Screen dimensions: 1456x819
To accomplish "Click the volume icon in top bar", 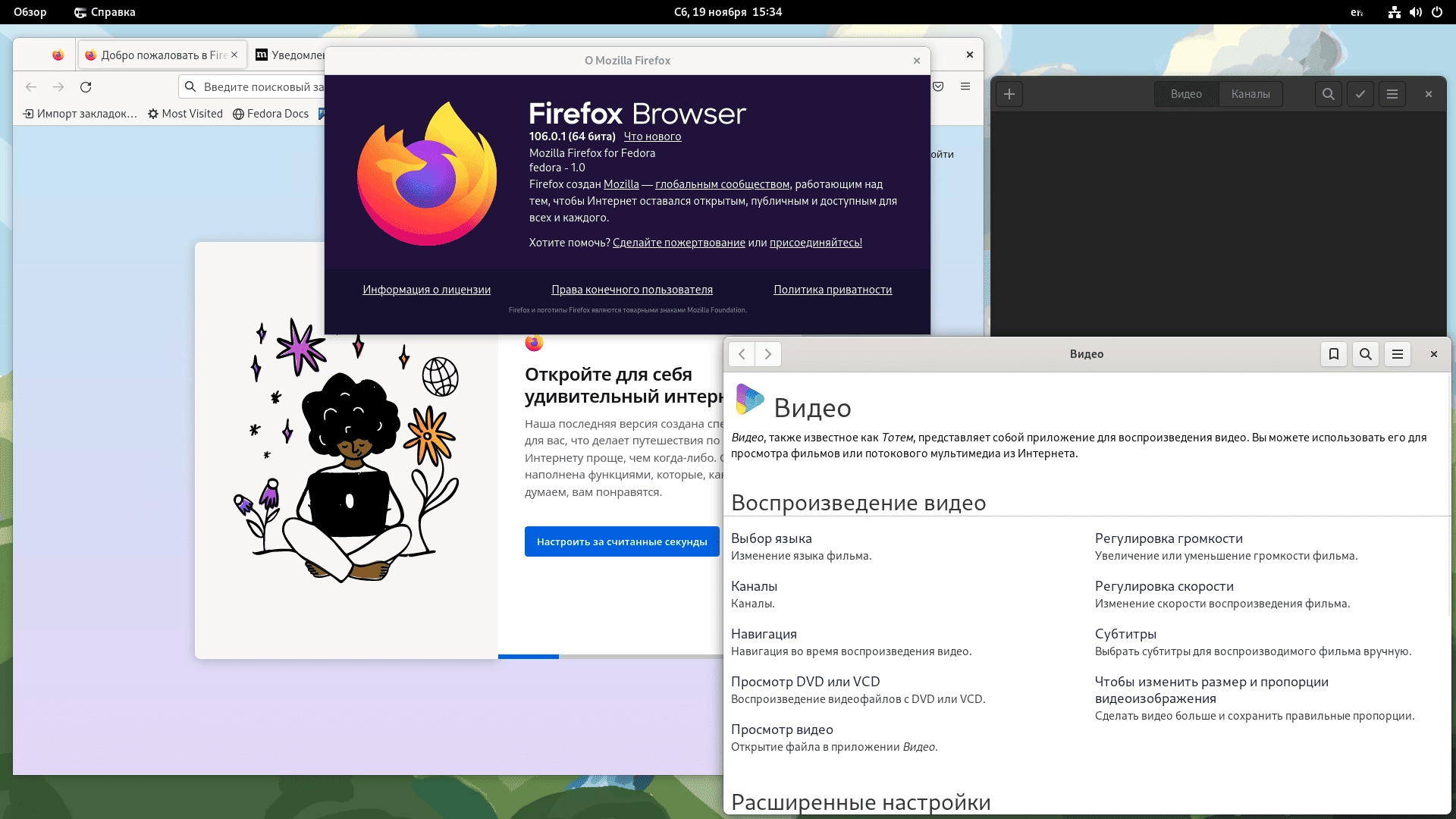I will click(x=1416, y=12).
